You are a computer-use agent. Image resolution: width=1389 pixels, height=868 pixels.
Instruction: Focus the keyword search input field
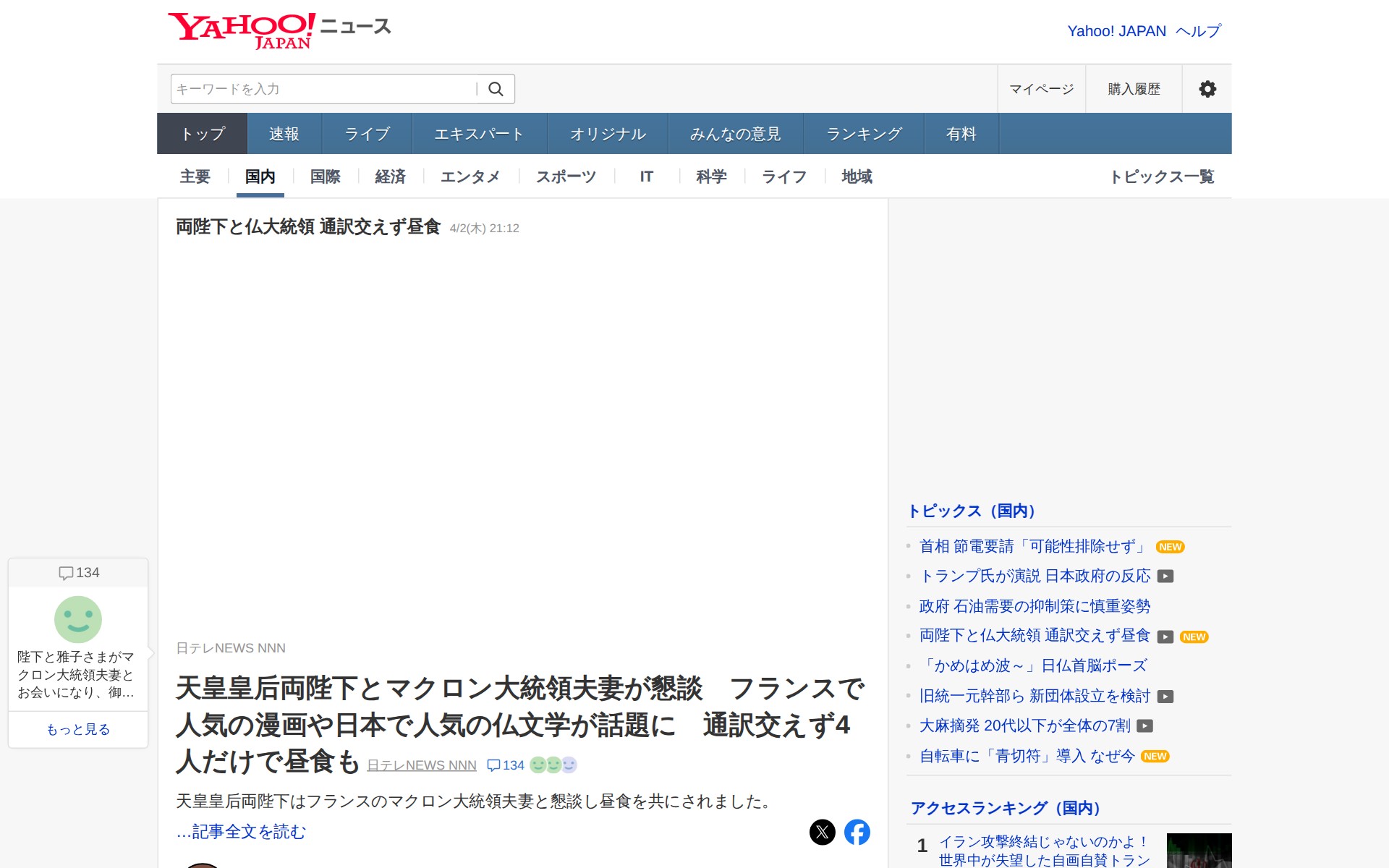click(x=322, y=89)
